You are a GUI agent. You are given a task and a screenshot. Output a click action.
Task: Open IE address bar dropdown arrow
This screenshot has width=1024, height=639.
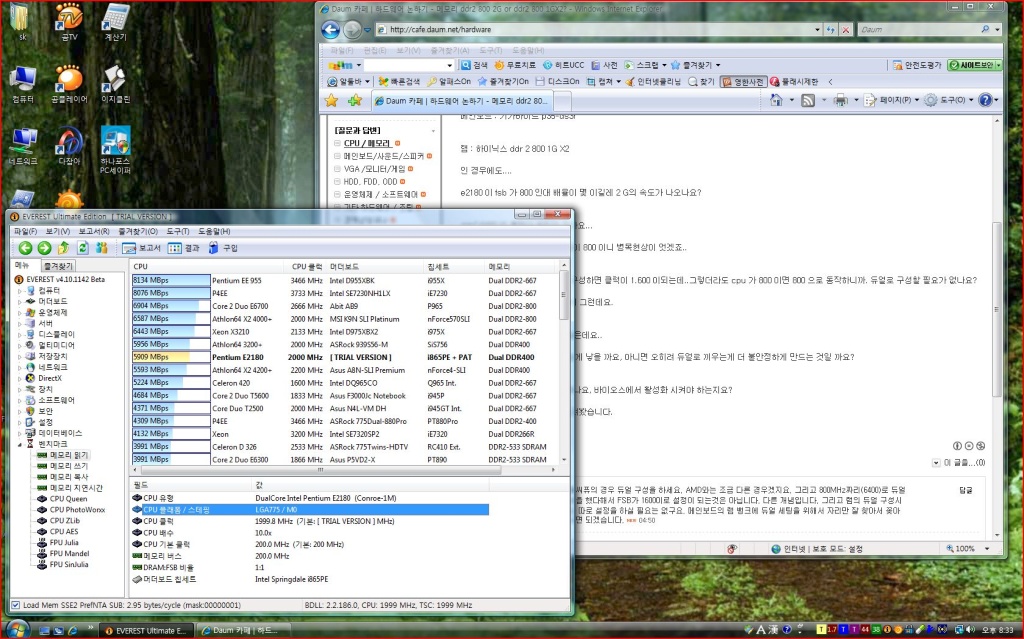click(817, 29)
